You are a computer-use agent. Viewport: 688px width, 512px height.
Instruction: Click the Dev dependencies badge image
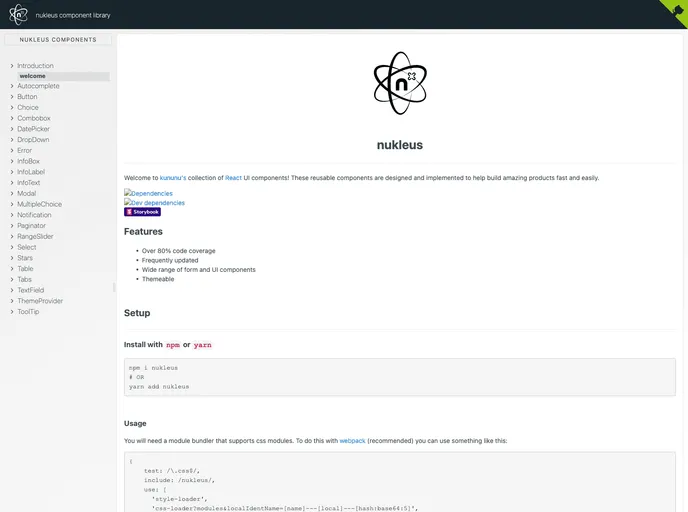[154, 203]
